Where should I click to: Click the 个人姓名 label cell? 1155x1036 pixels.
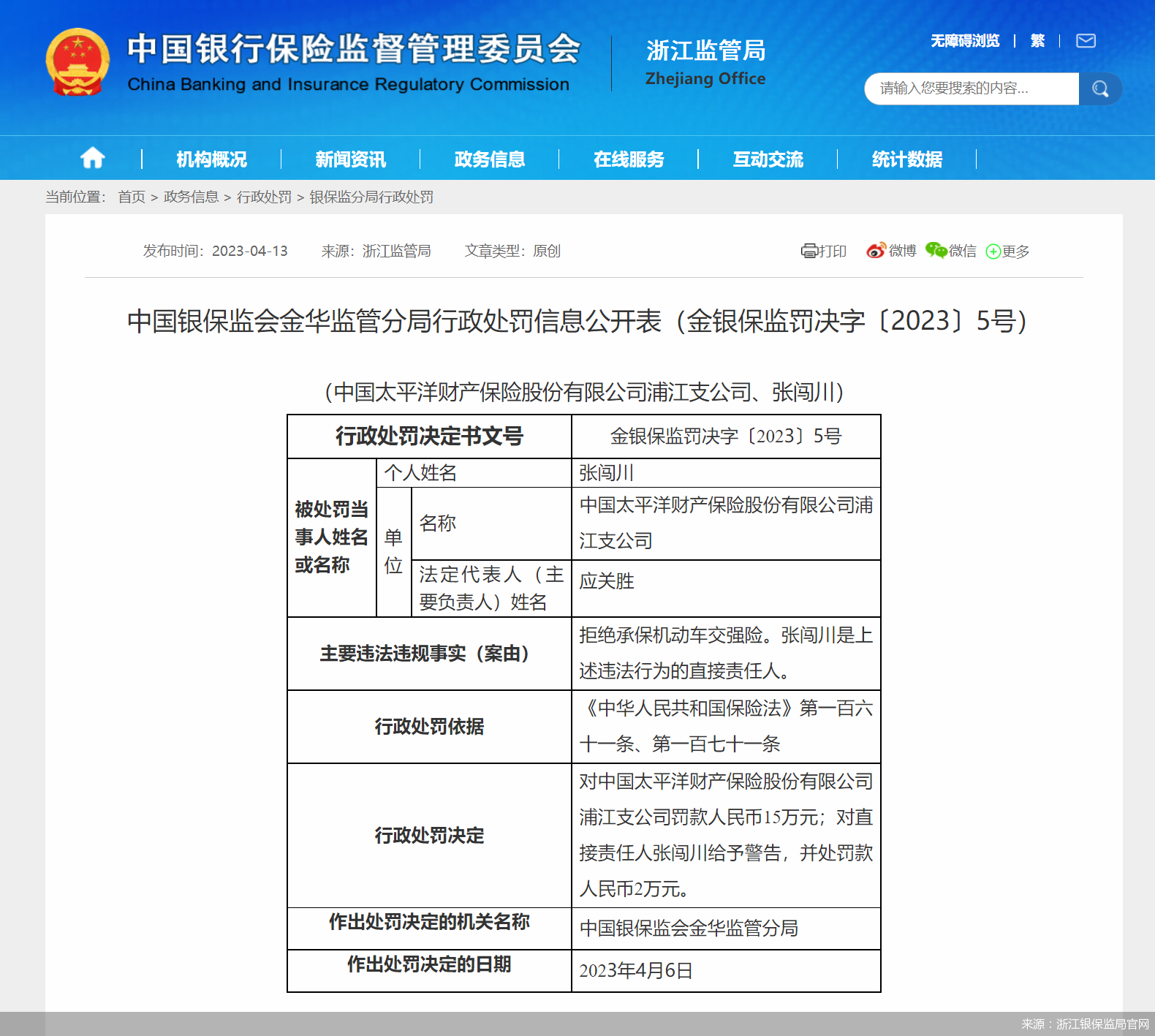[474, 473]
